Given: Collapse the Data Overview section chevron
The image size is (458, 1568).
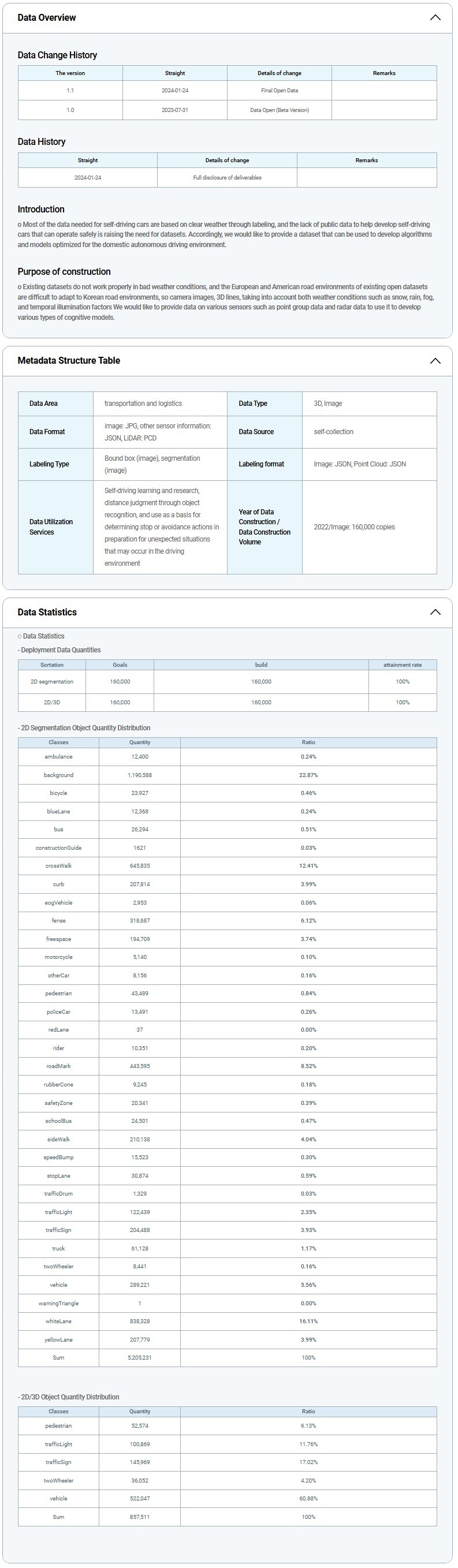Looking at the screenshot, I should click(x=435, y=18).
